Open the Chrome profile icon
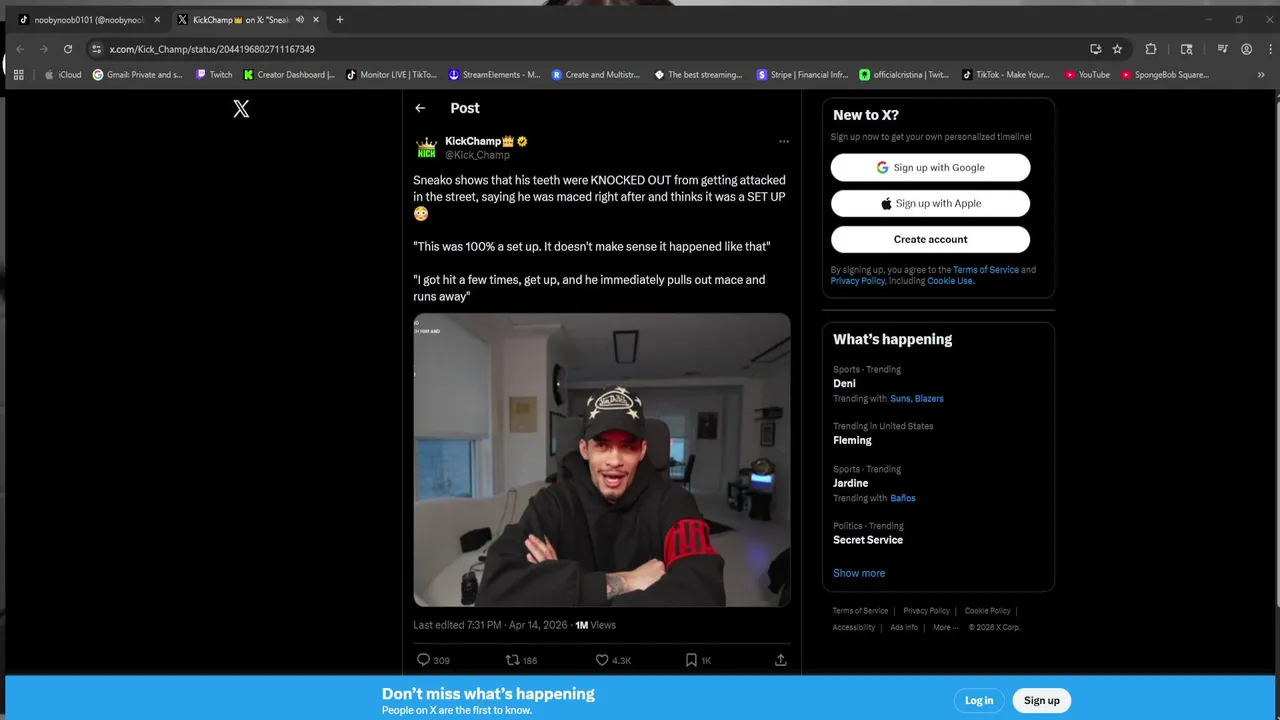The width and height of the screenshot is (1280, 720). click(x=1246, y=49)
